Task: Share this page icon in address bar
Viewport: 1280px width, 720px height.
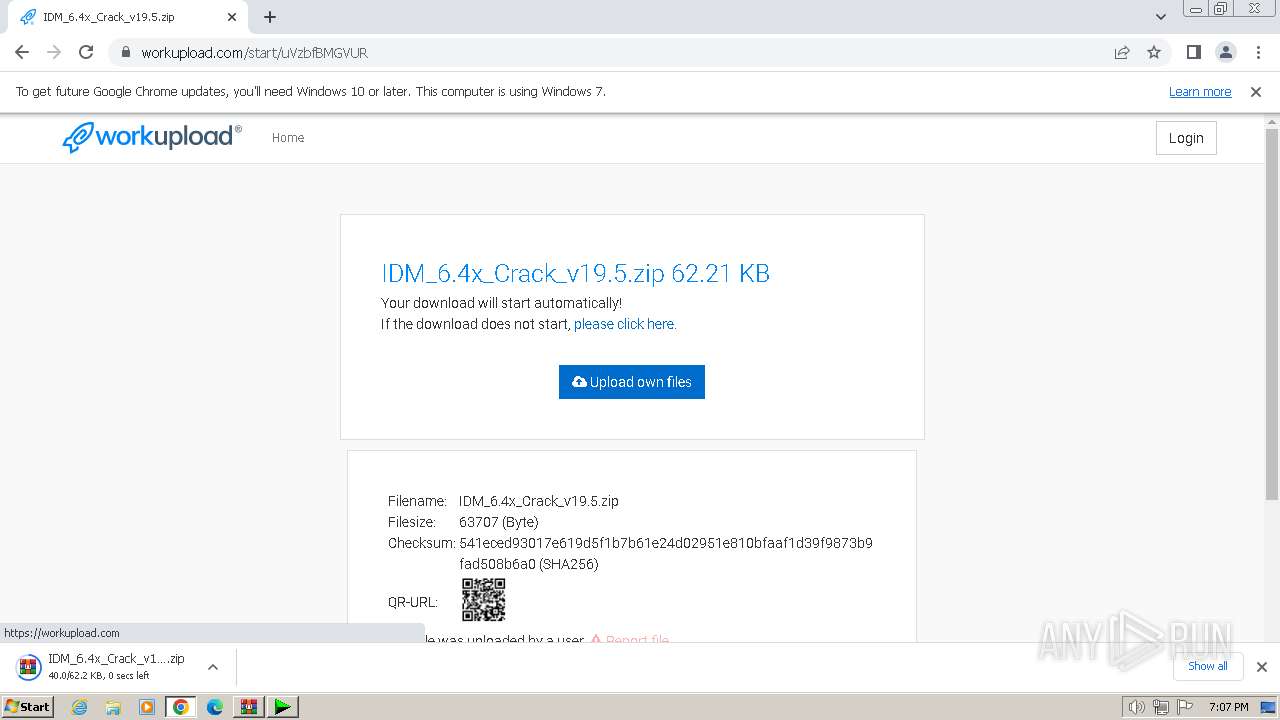Action: [1122, 53]
